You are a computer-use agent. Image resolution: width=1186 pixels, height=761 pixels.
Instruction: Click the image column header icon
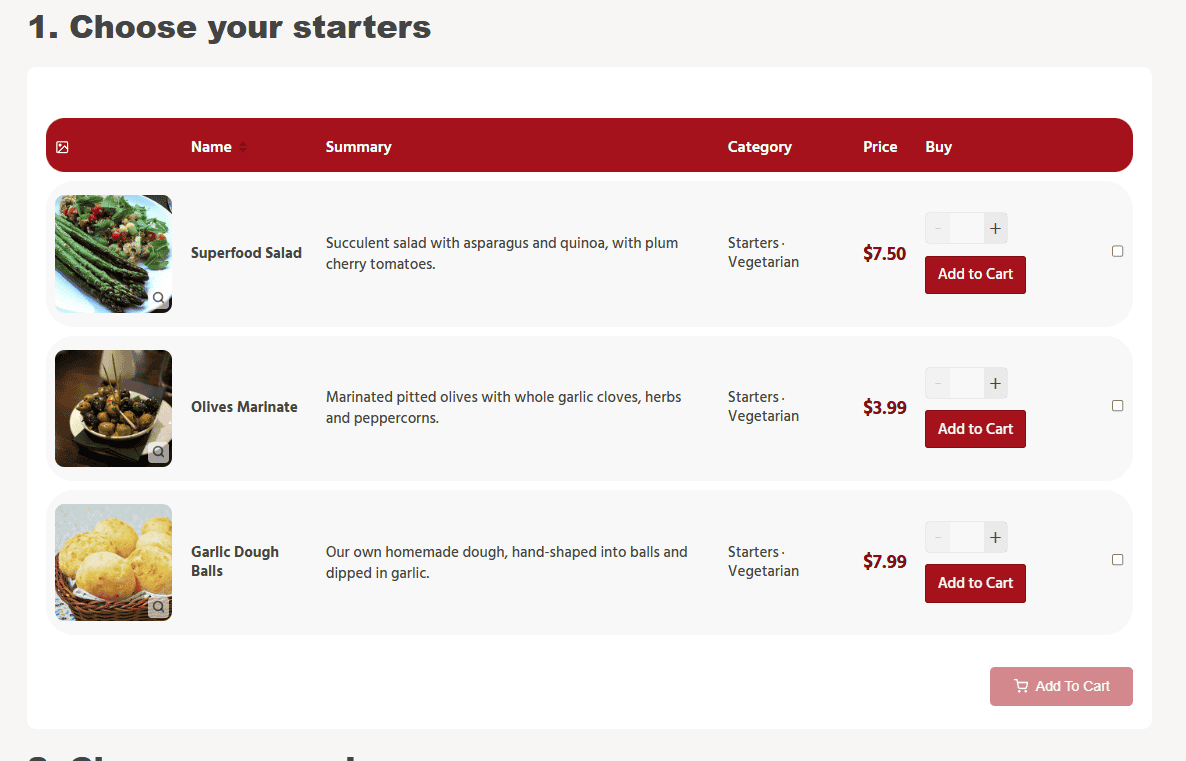(x=62, y=147)
